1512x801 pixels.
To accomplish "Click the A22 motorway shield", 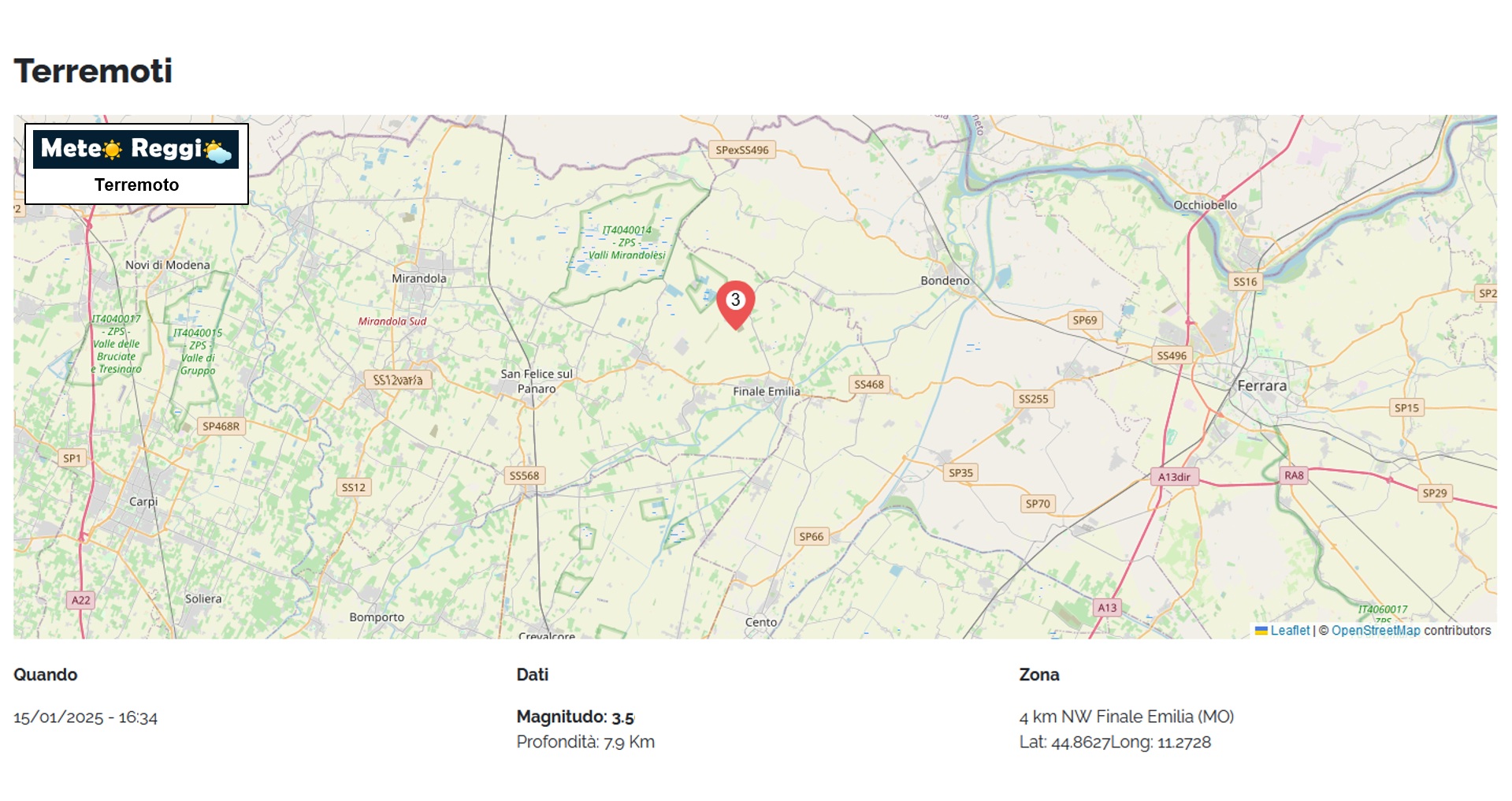I will (81, 600).
